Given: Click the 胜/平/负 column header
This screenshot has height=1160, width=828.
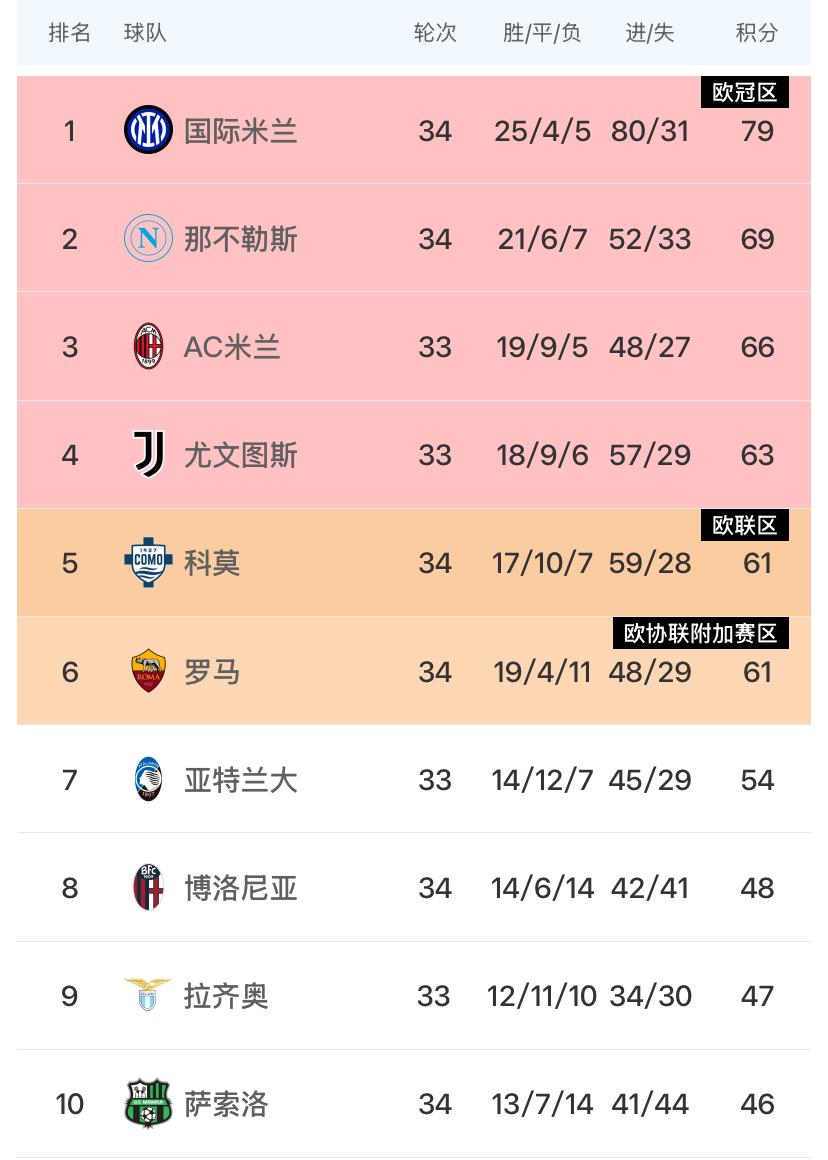Looking at the screenshot, I should (542, 33).
